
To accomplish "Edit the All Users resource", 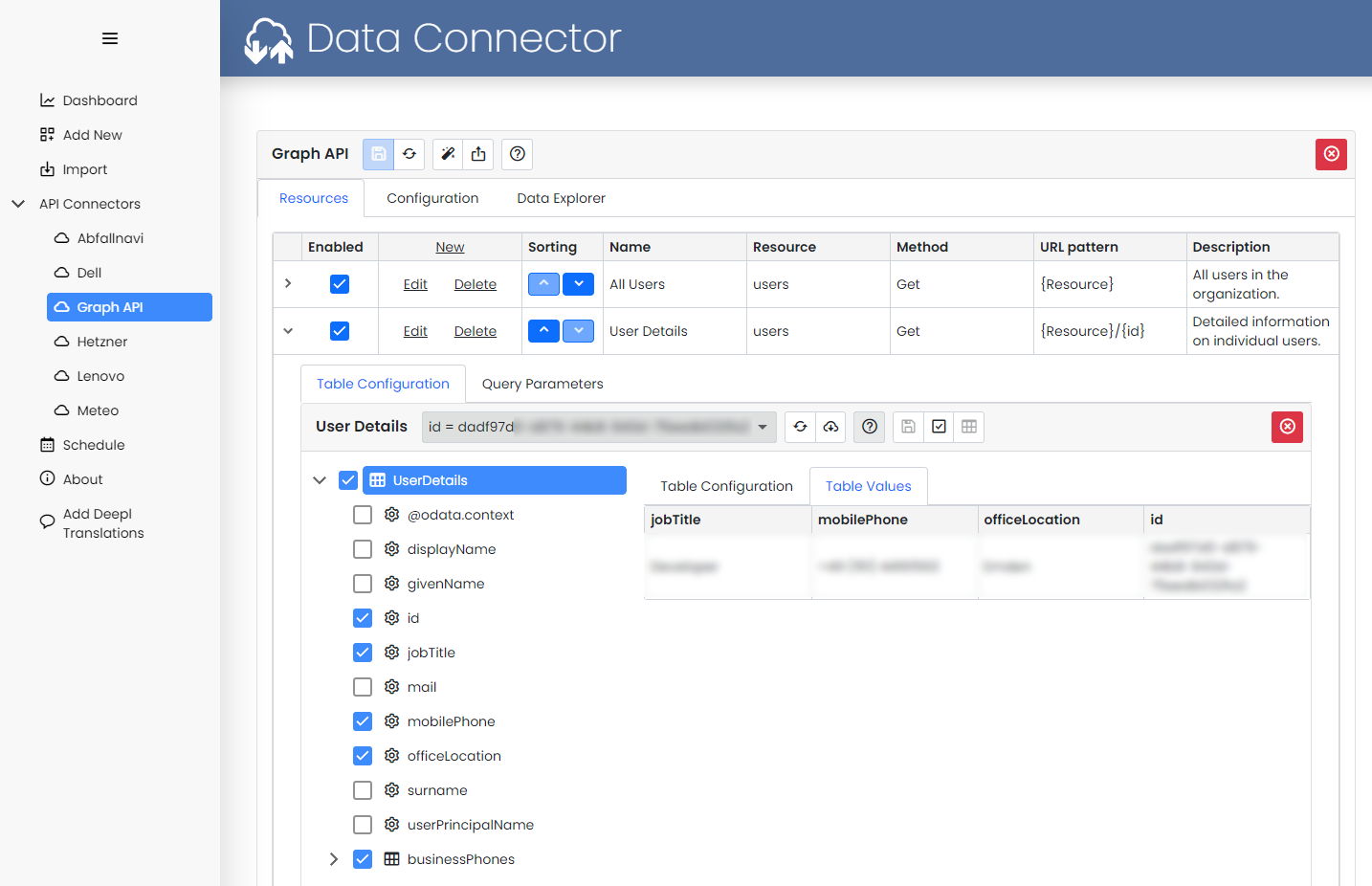I will 415,284.
